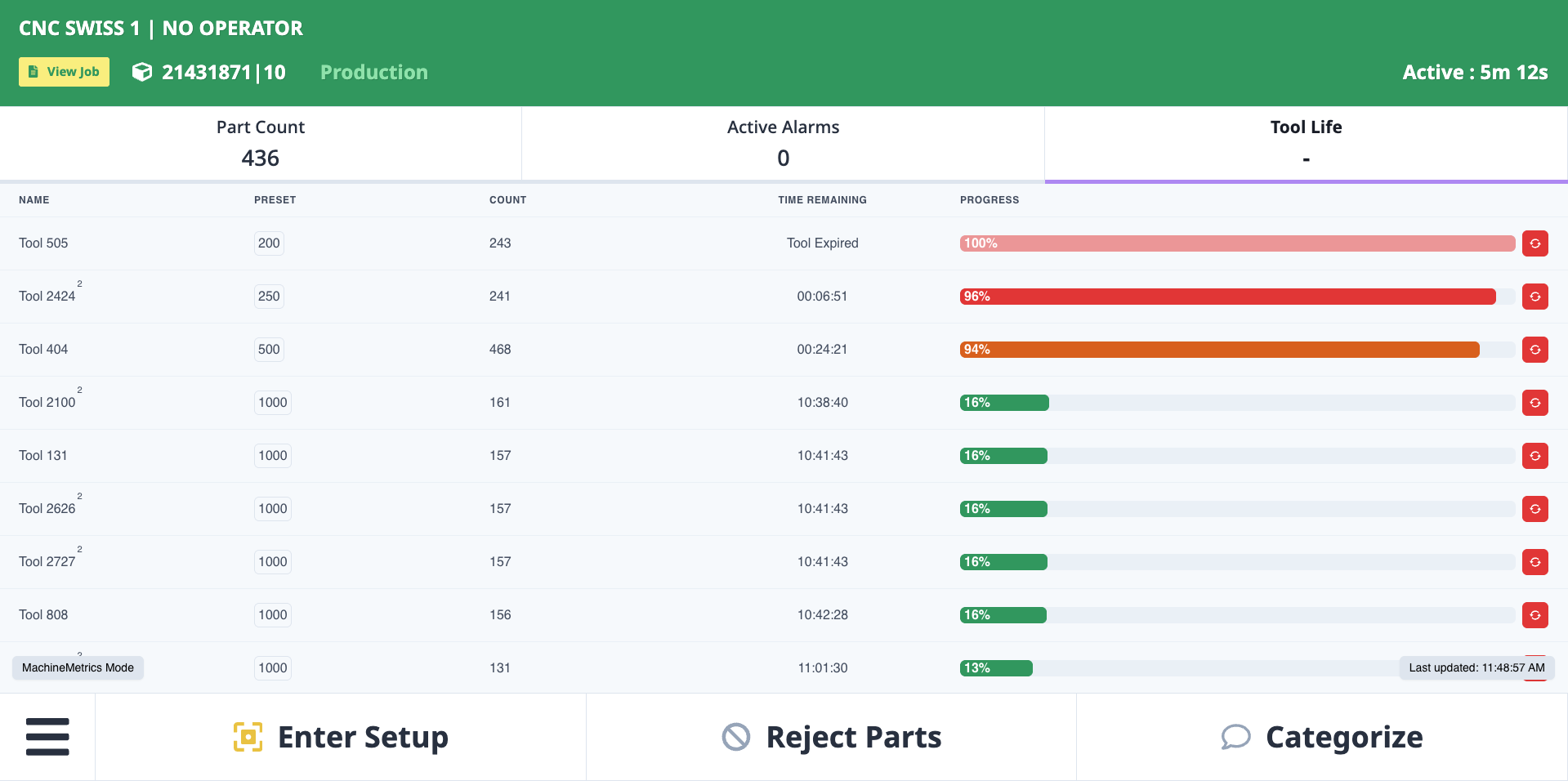This screenshot has height=781, width=1568.
Task: Reset tool life counter for Tool 505
Action: pos(1535,243)
